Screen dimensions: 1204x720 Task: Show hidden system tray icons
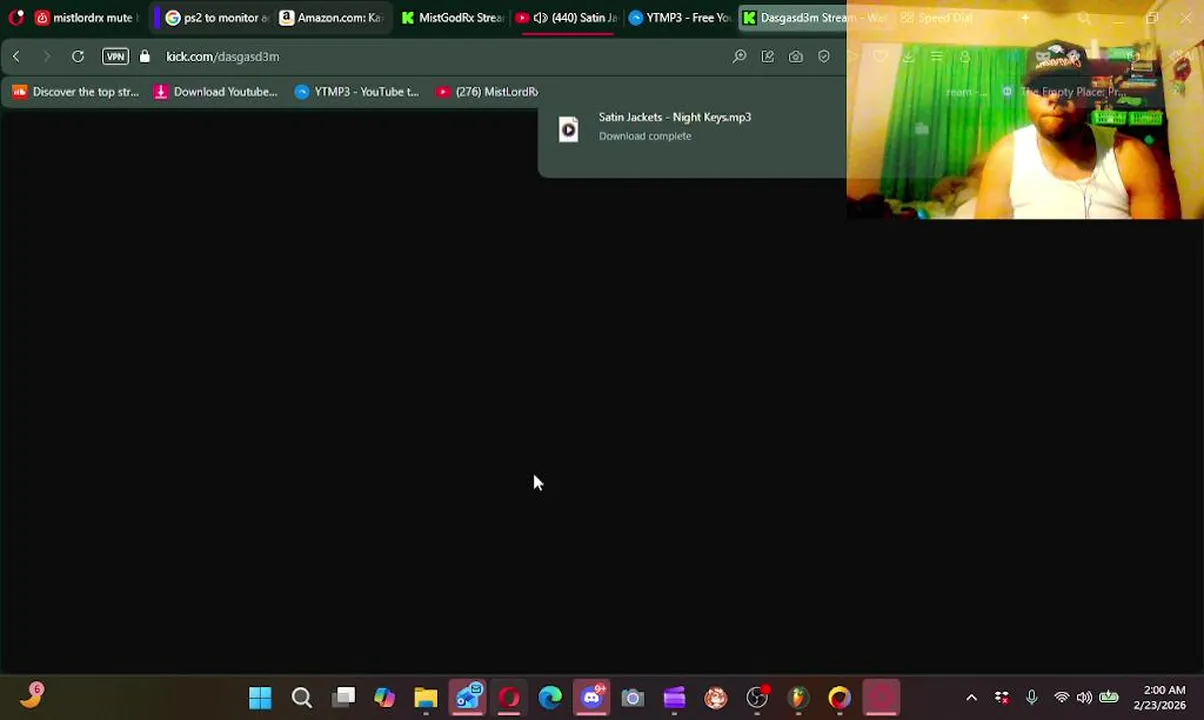tap(971, 698)
